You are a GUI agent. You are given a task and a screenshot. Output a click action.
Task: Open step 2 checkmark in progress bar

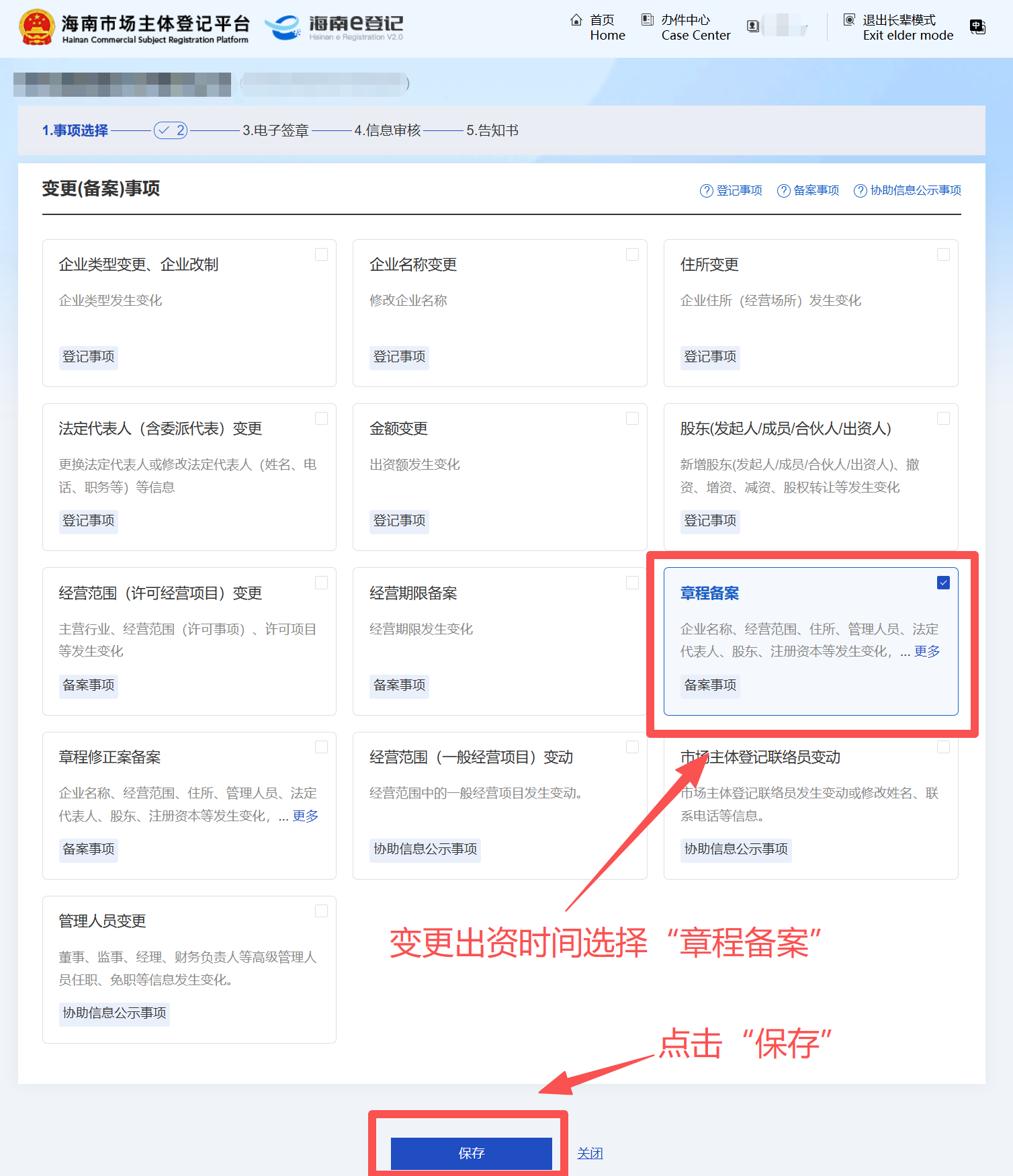(x=171, y=130)
